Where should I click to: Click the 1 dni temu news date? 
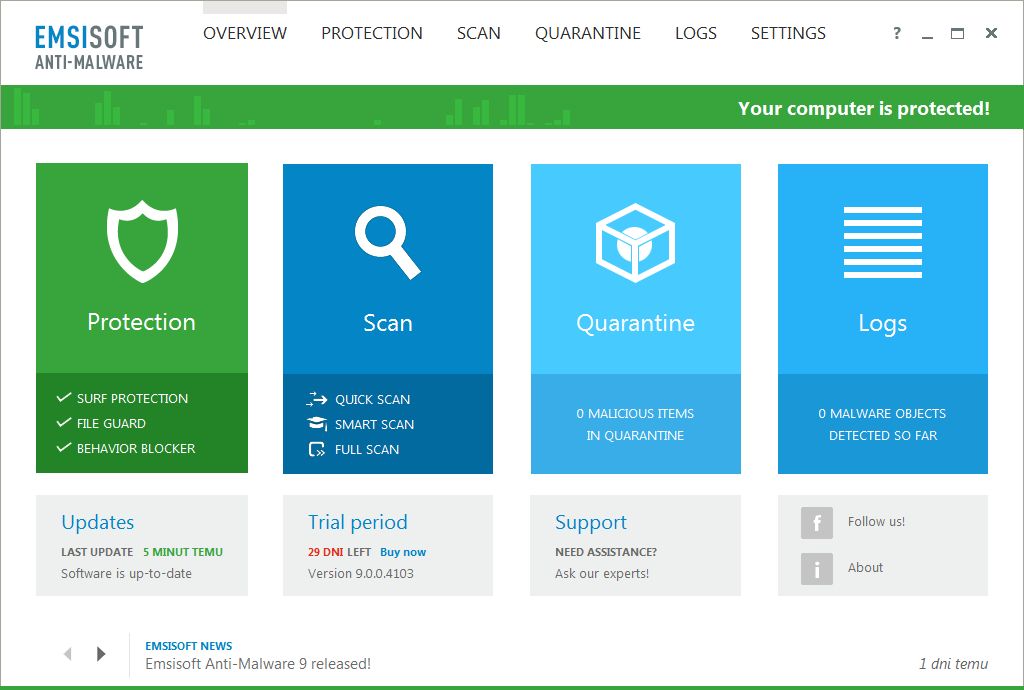(x=953, y=664)
